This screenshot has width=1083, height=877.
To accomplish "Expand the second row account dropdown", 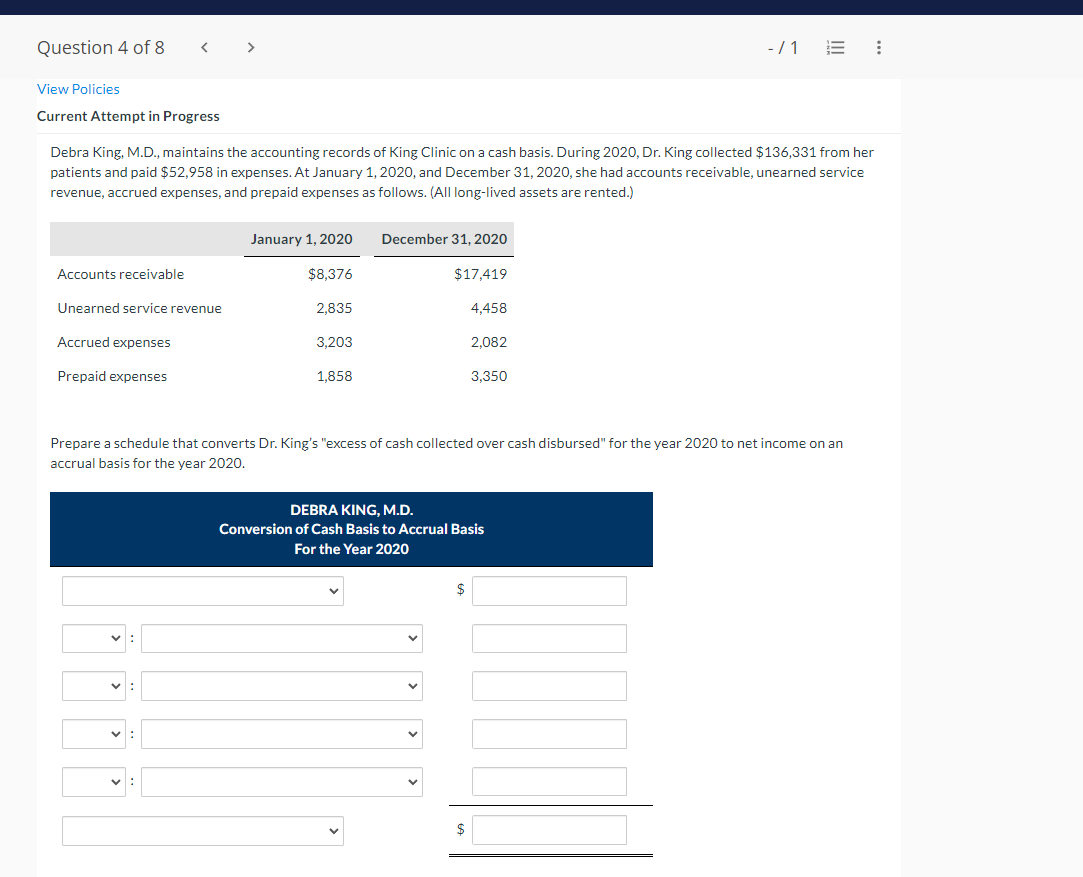I will point(281,638).
